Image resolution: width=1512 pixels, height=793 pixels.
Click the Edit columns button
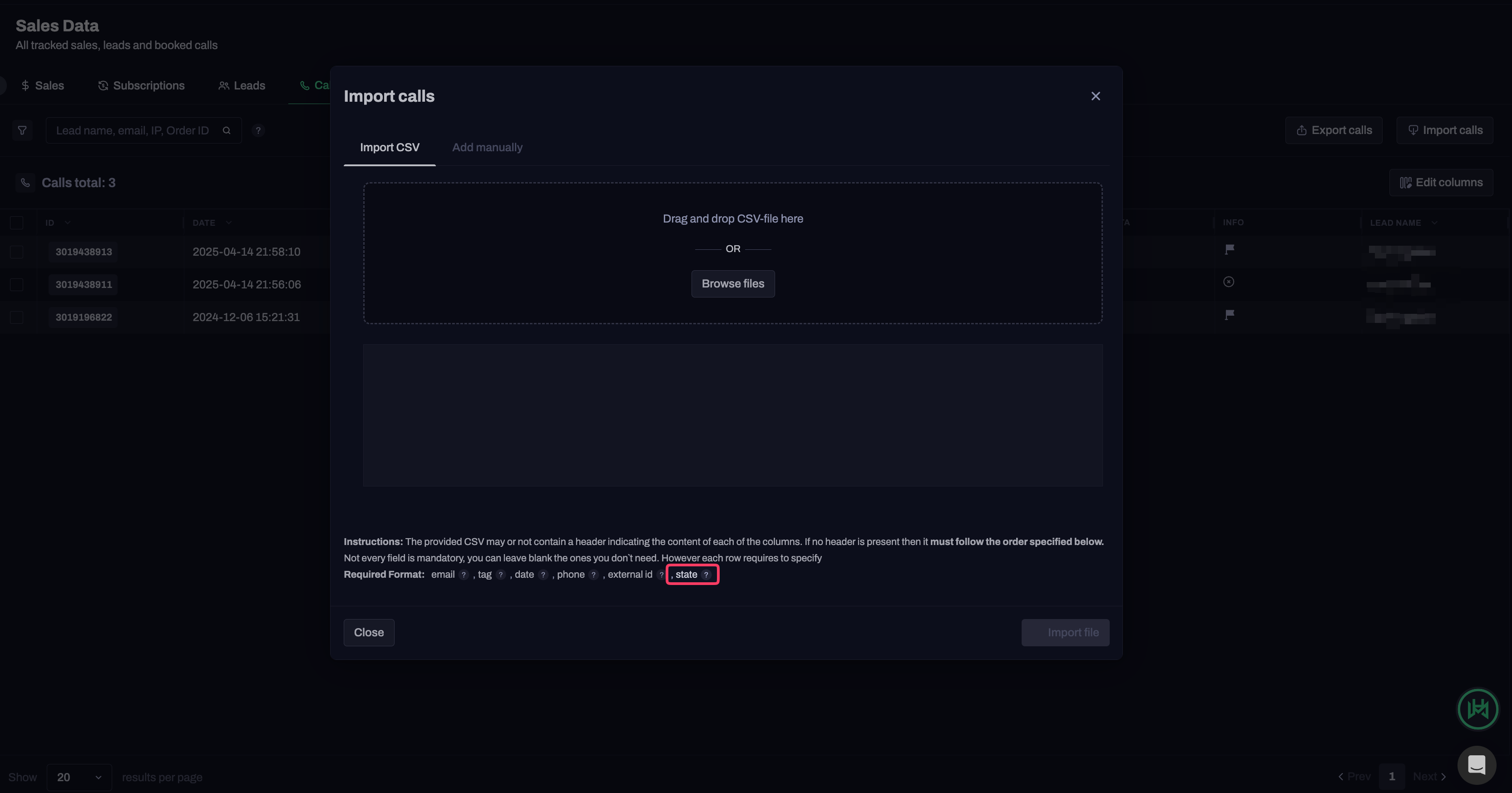pos(1441,183)
